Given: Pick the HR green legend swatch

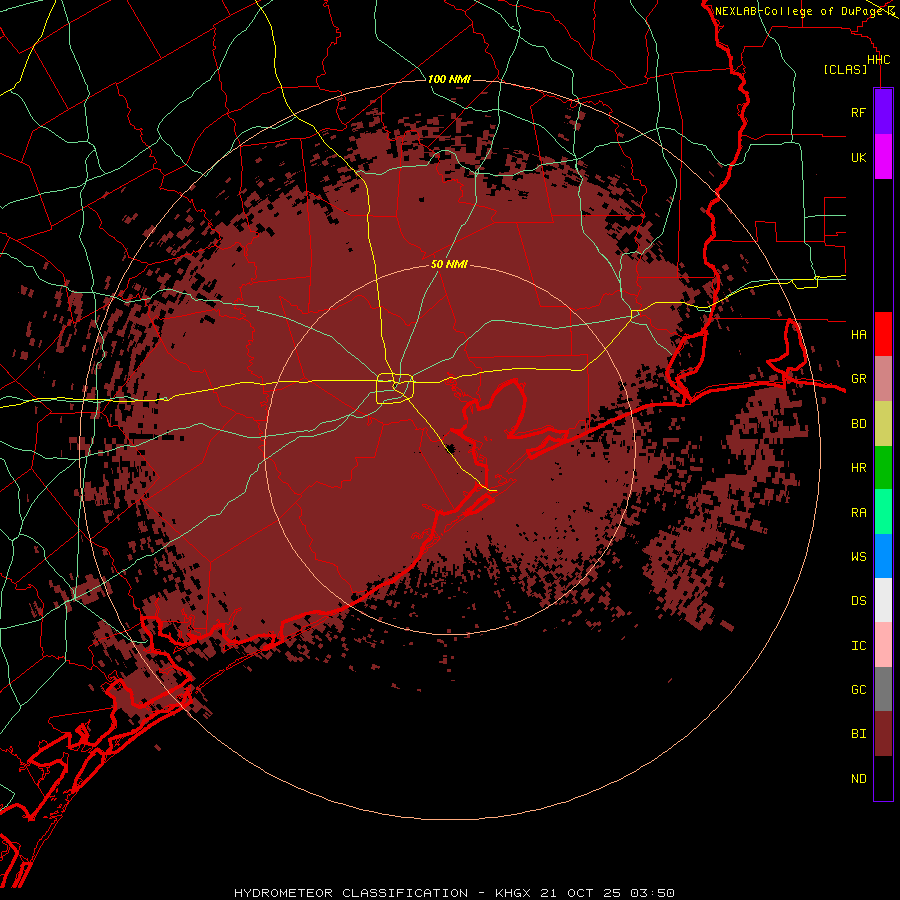Looking at the screenshot, I should click(883, 468).
